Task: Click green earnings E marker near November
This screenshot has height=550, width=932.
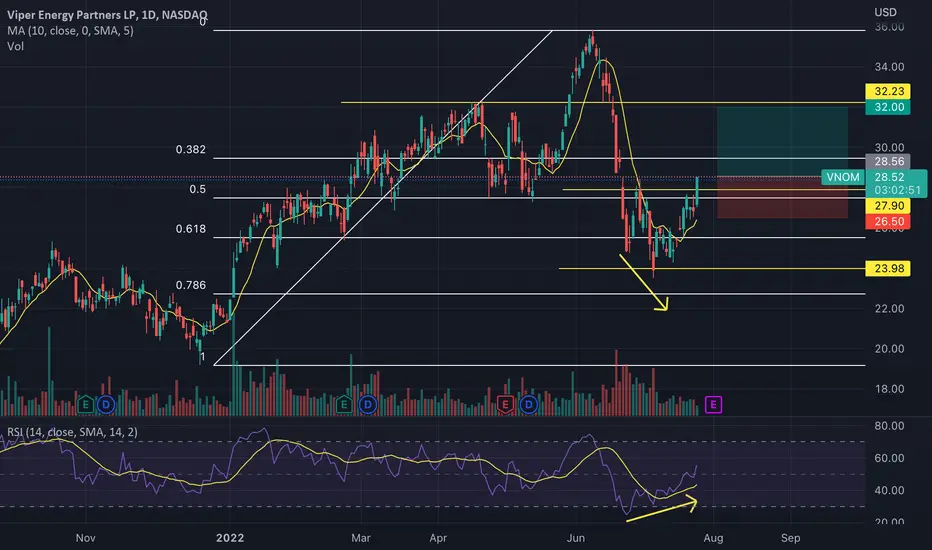Action: click(x=85, y=405)
